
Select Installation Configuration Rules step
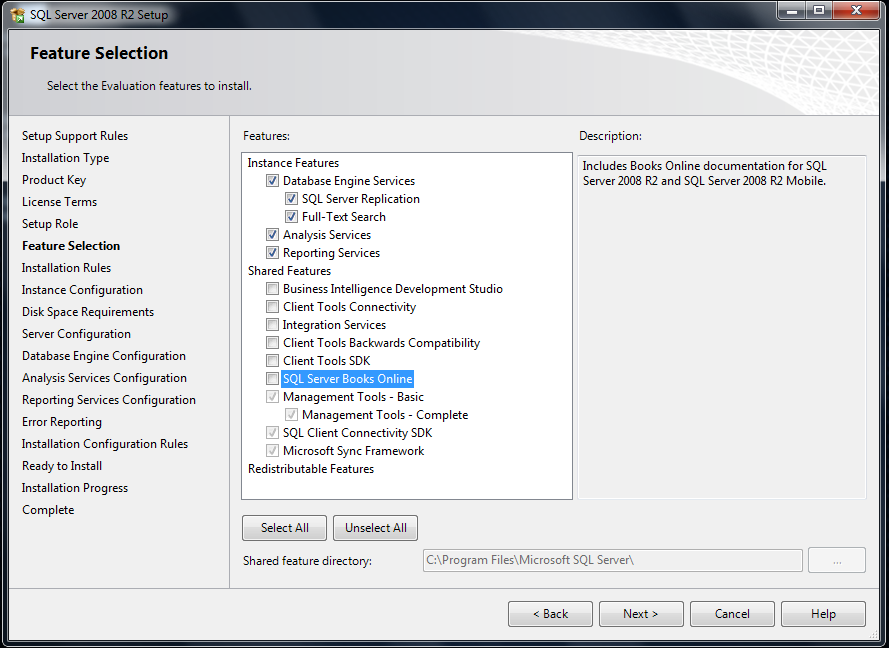tap(105, 444)
